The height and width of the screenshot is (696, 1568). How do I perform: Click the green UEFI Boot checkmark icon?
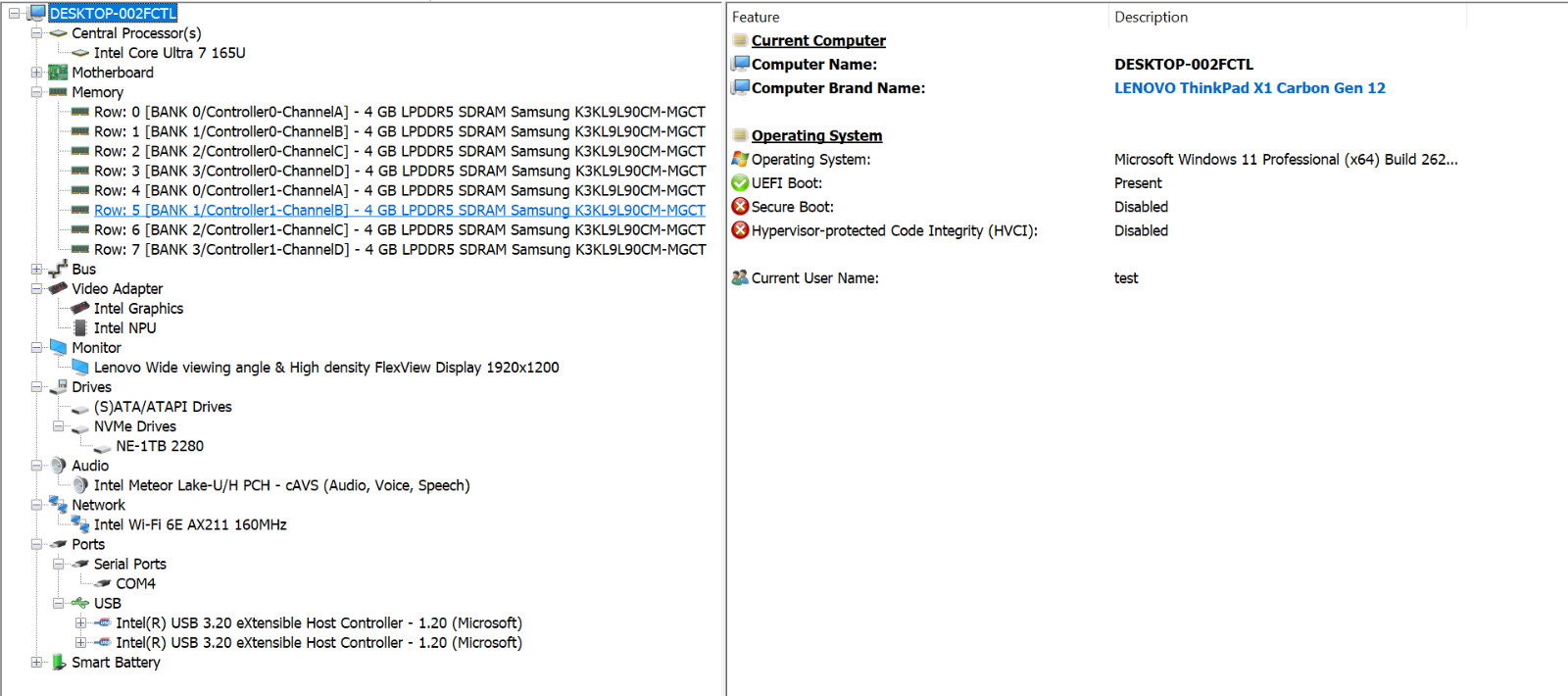click(740, 183)
